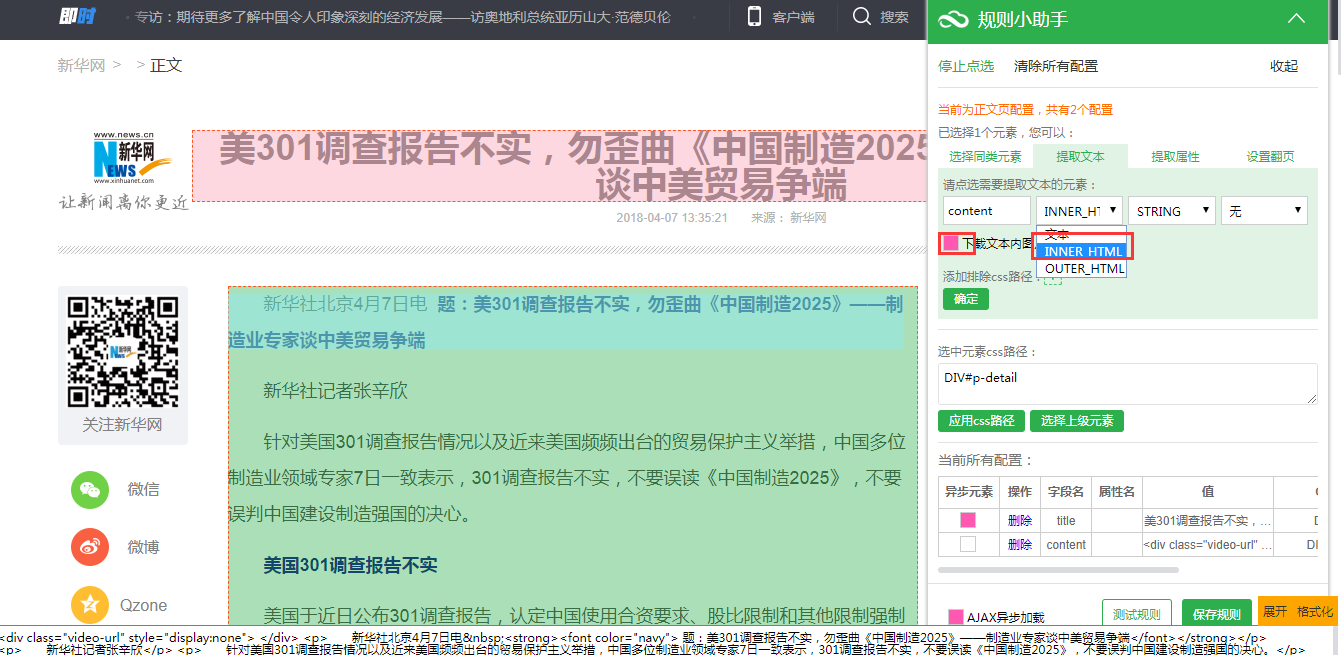
Task: Click the highlighted article headline 美301调查报告不实
Action: pos(560,166)
